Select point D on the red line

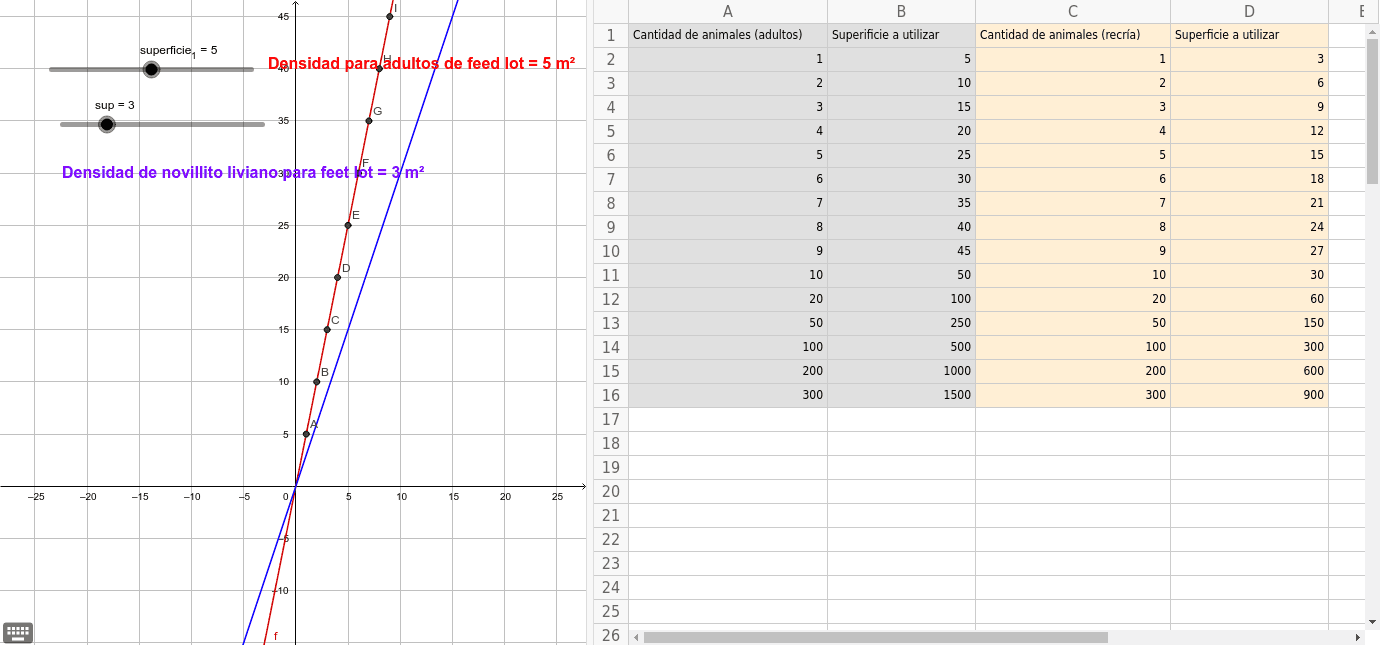coord(338,278)
